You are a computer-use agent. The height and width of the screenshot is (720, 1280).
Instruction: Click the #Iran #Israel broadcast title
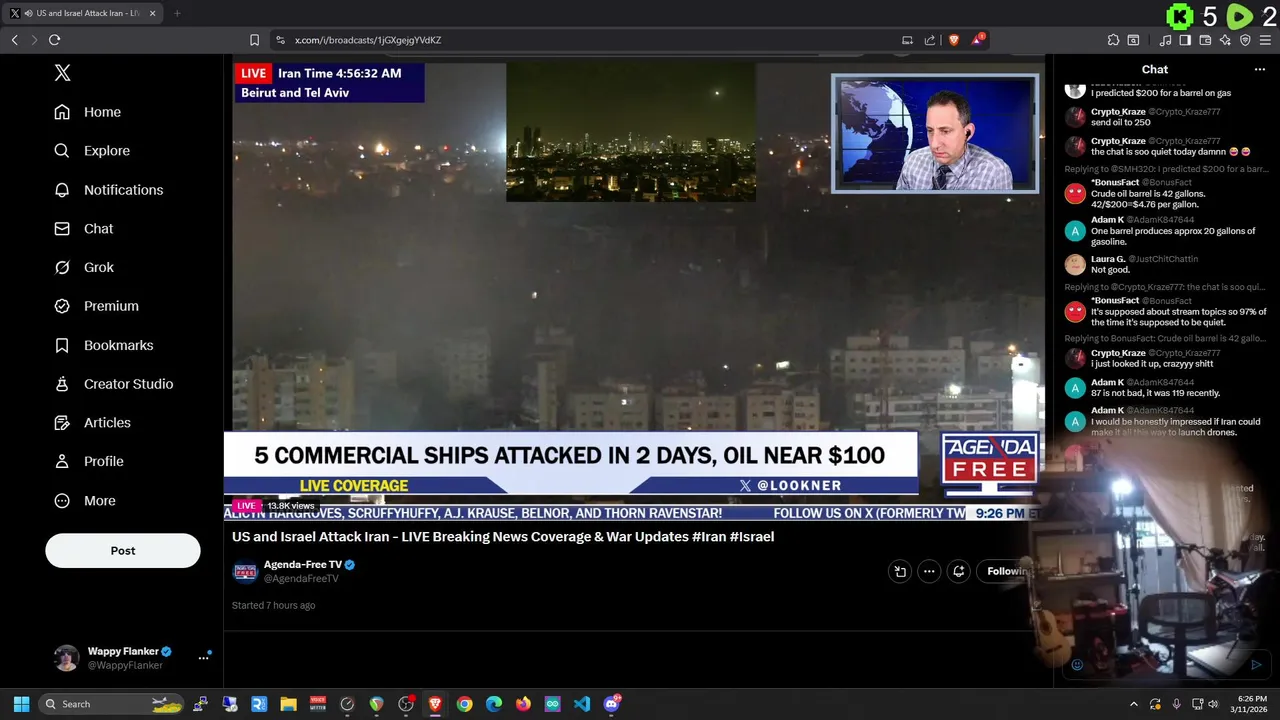click(x=503, y=537)
